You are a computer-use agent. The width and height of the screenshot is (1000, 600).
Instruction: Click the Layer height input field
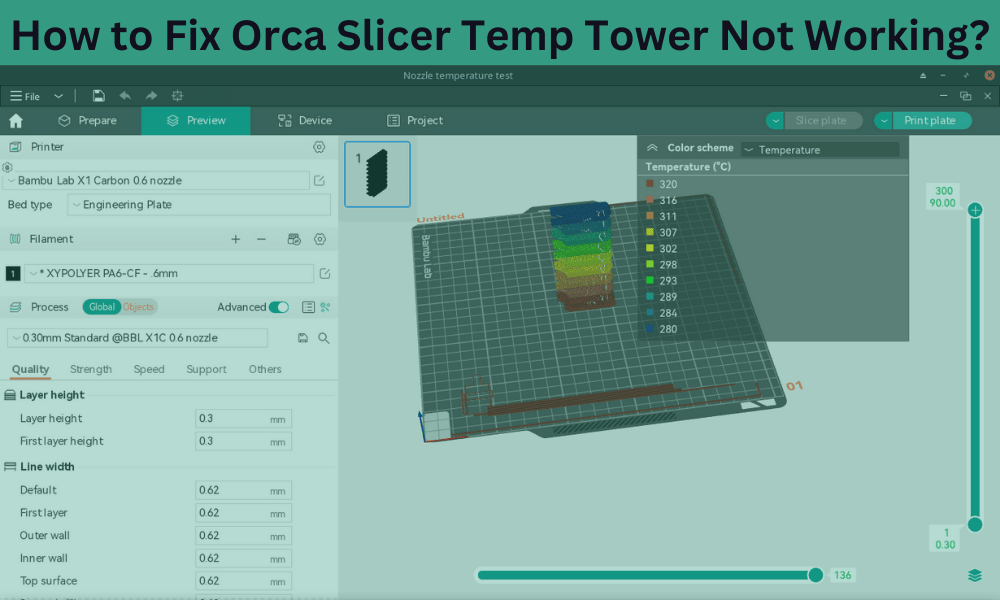(x=243, y=419)
